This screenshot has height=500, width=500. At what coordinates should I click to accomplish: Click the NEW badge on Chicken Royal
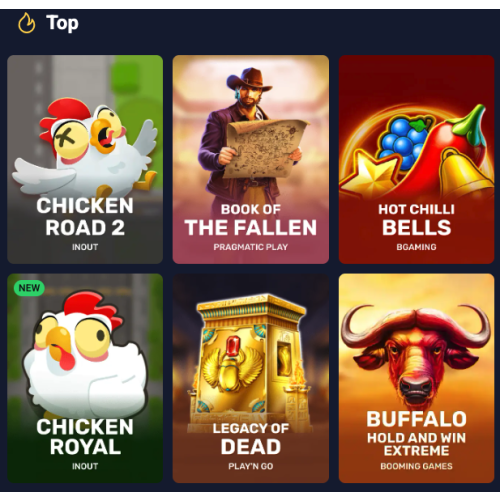[29, 288]
